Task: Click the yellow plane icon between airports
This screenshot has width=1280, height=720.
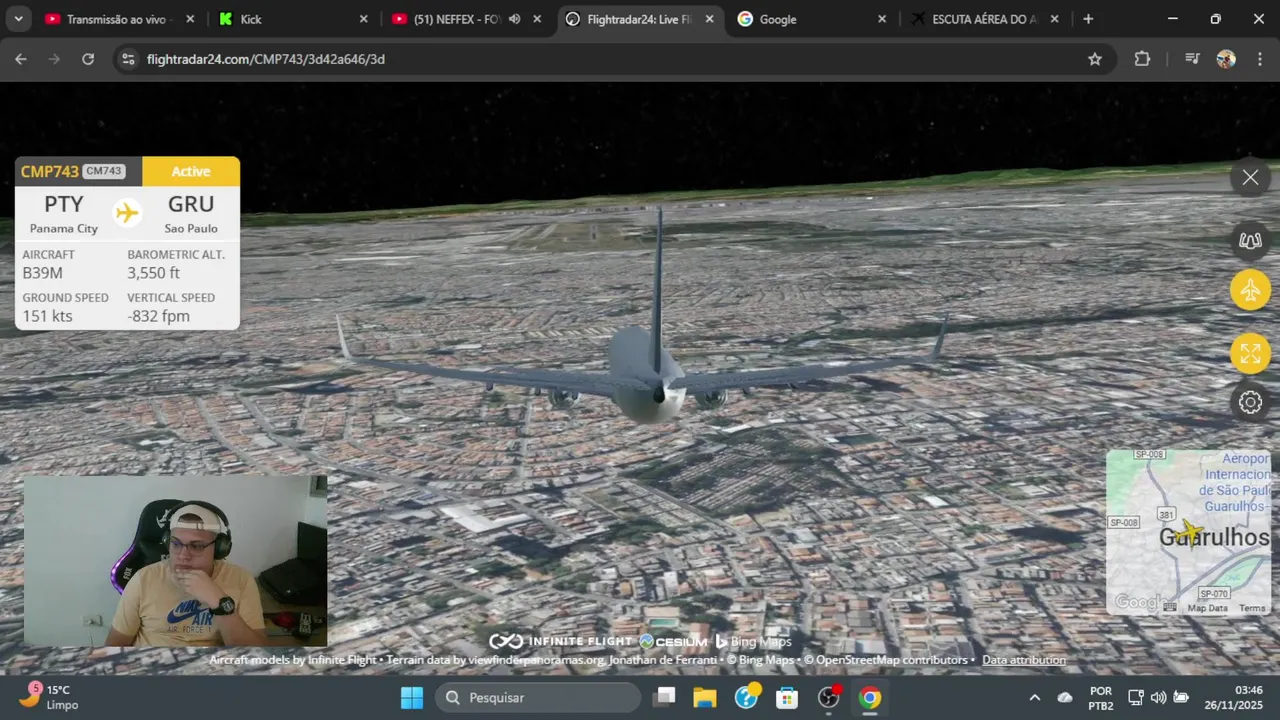Action: pyautogui.click(x=127, y=212)
